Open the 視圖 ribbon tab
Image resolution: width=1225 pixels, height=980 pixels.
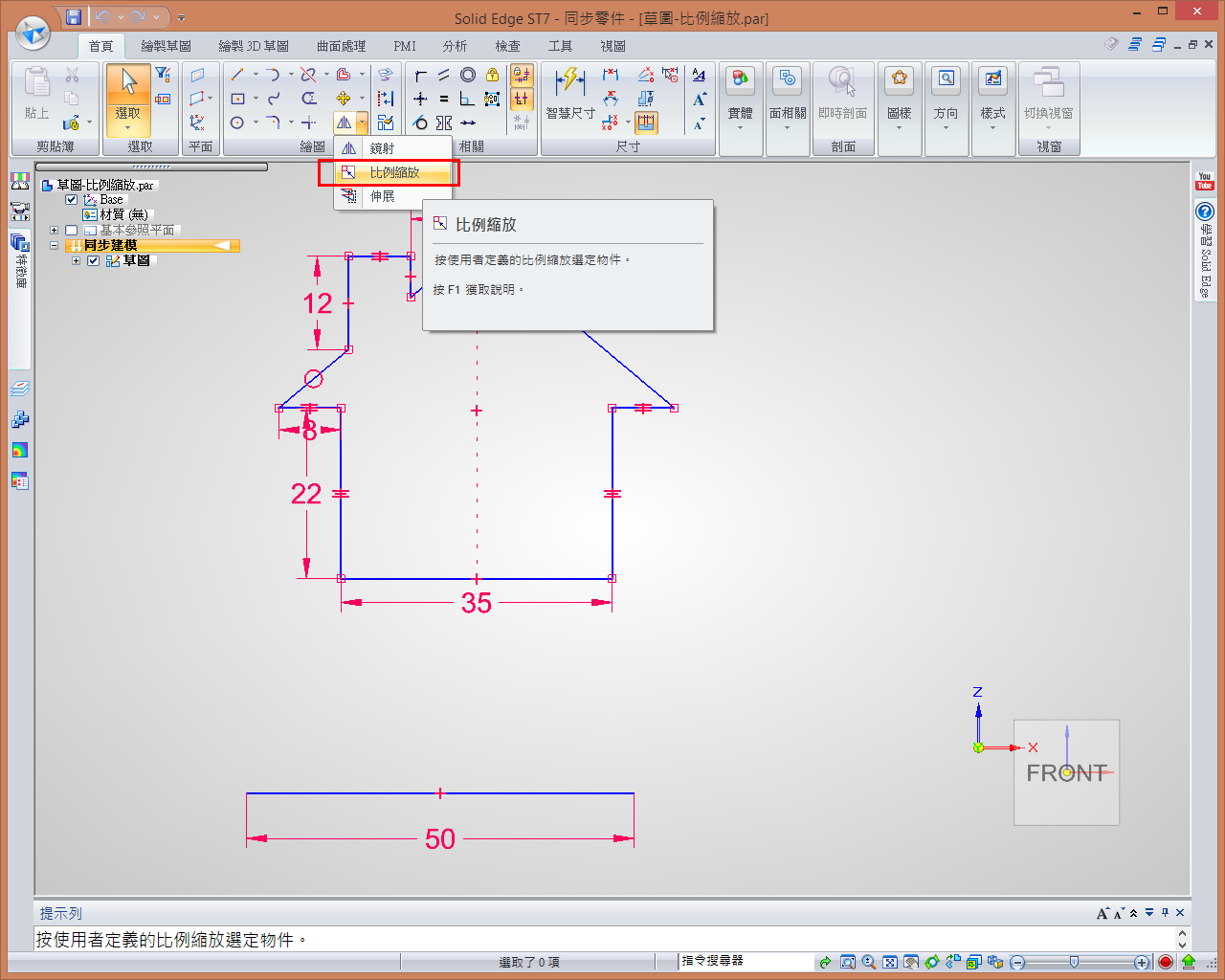pyautogui.click(x=612, y=46)
